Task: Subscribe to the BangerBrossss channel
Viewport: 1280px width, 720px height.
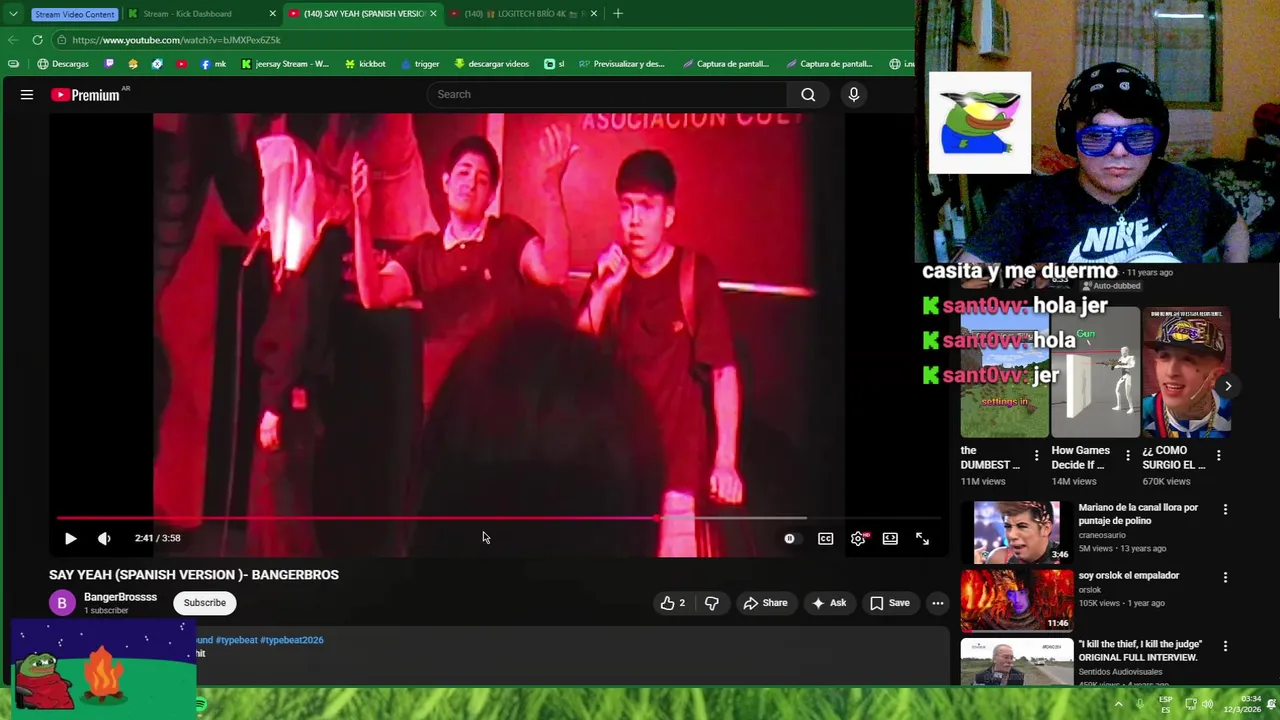Action: click(x=204, y=603)
